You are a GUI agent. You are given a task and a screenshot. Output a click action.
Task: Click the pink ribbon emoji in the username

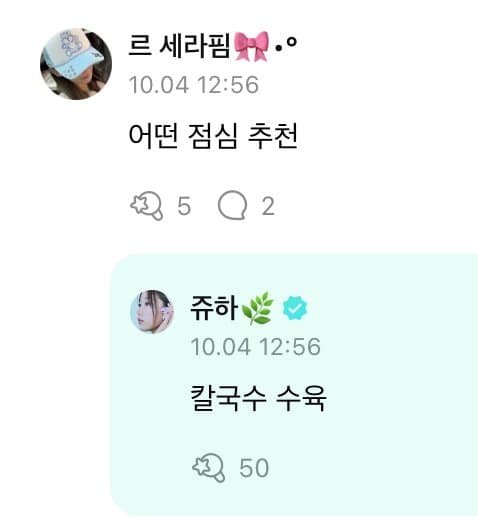[251, 46]
